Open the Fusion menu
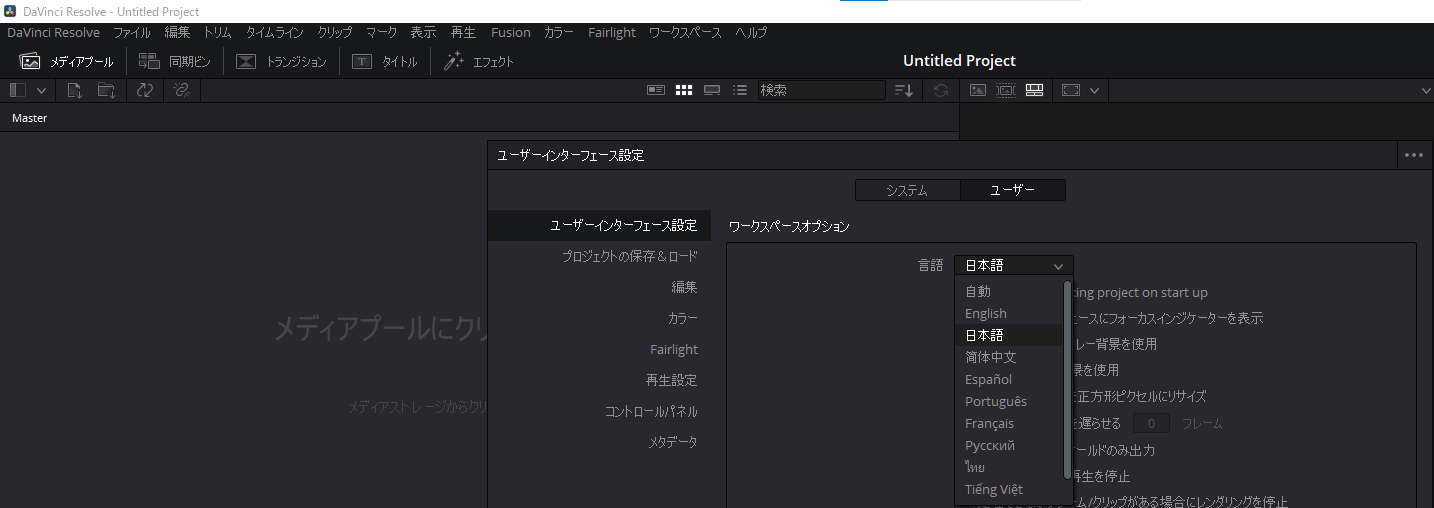This screenshot has width=1434, height=508. click(x=511, y=32)
